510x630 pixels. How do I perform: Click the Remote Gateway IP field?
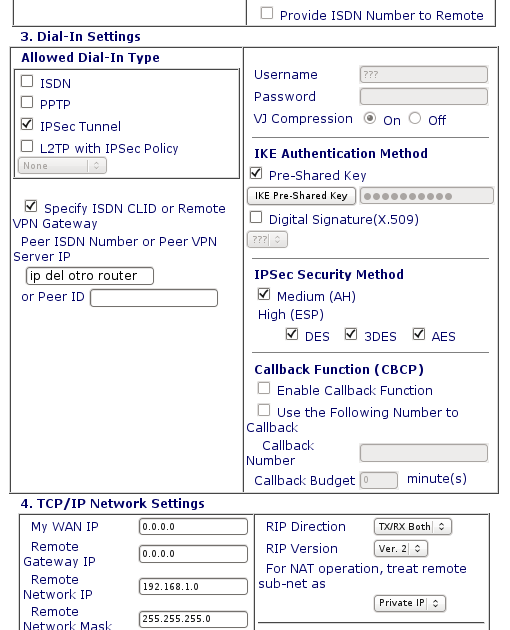click(193, 554)
